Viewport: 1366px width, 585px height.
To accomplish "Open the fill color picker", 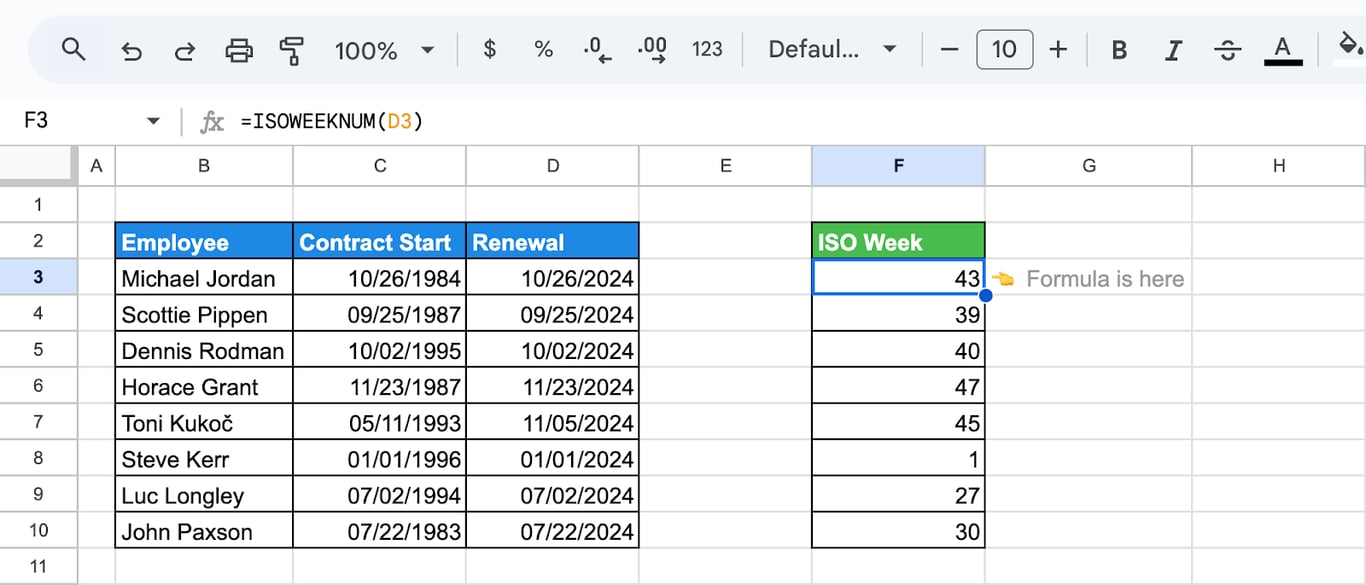I will tap(1350, 47).
